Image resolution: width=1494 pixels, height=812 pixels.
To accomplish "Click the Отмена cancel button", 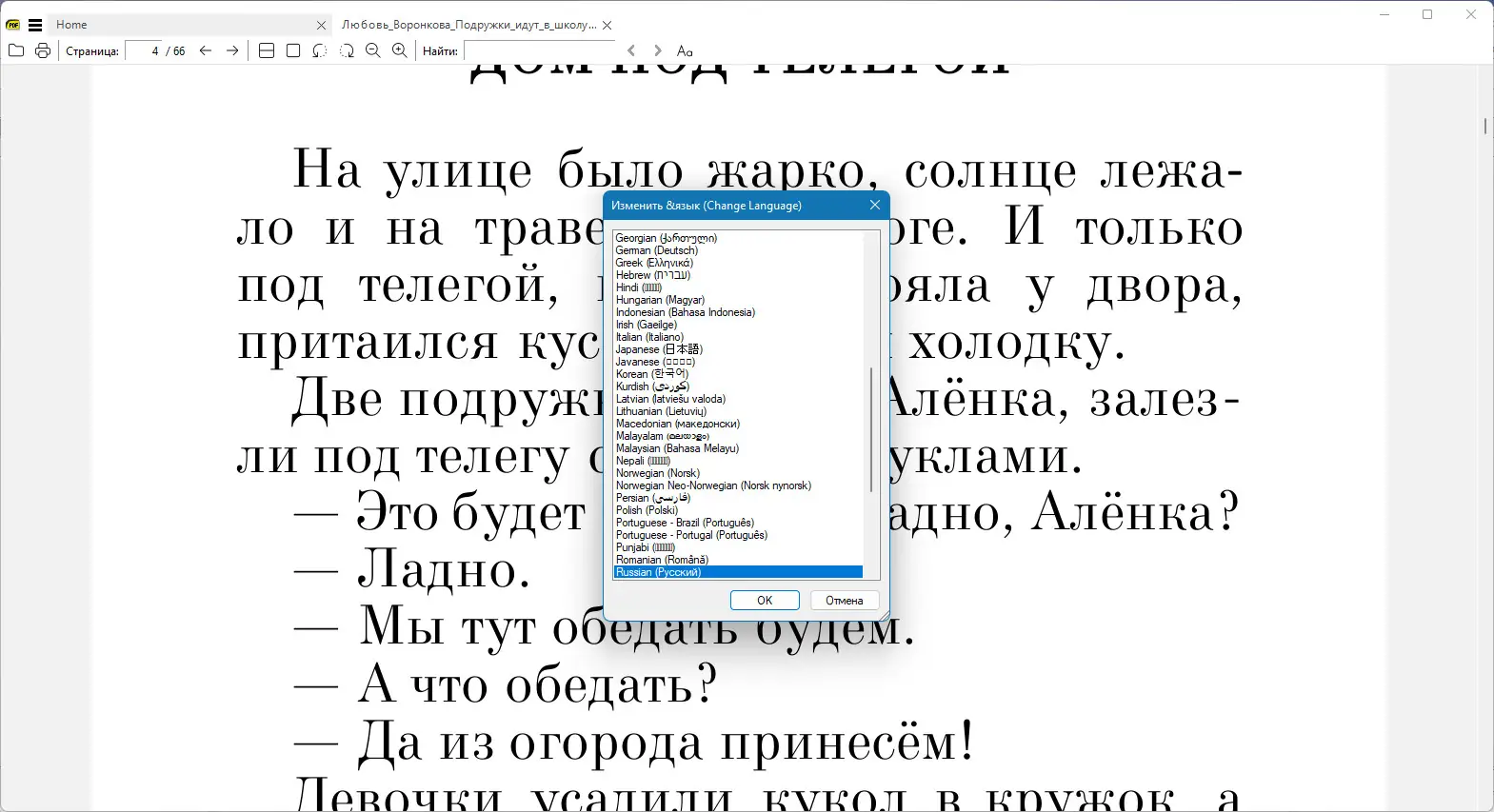I will click(845, 600).
